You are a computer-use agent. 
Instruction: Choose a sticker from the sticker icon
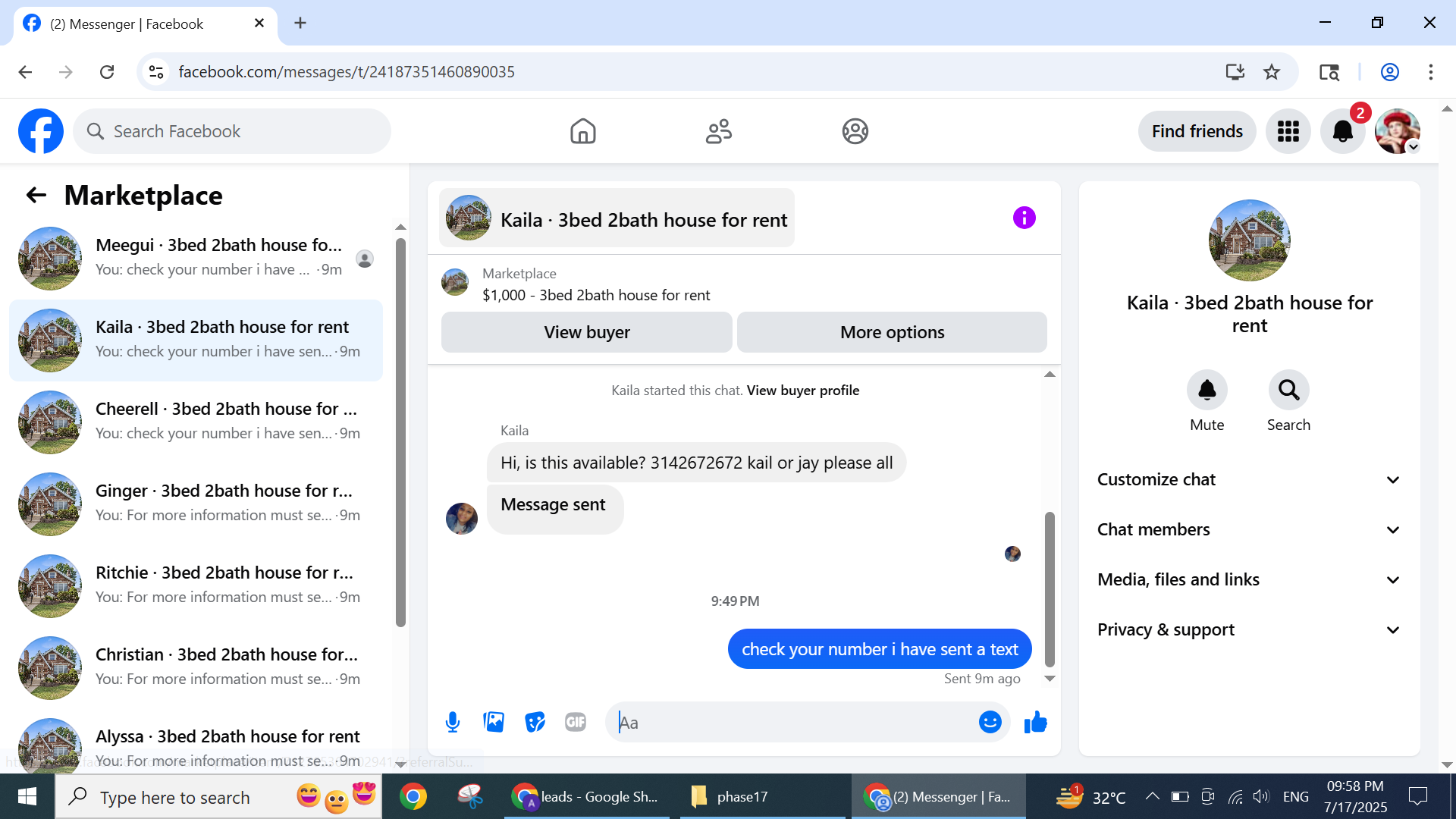click(x=535, y=722)
